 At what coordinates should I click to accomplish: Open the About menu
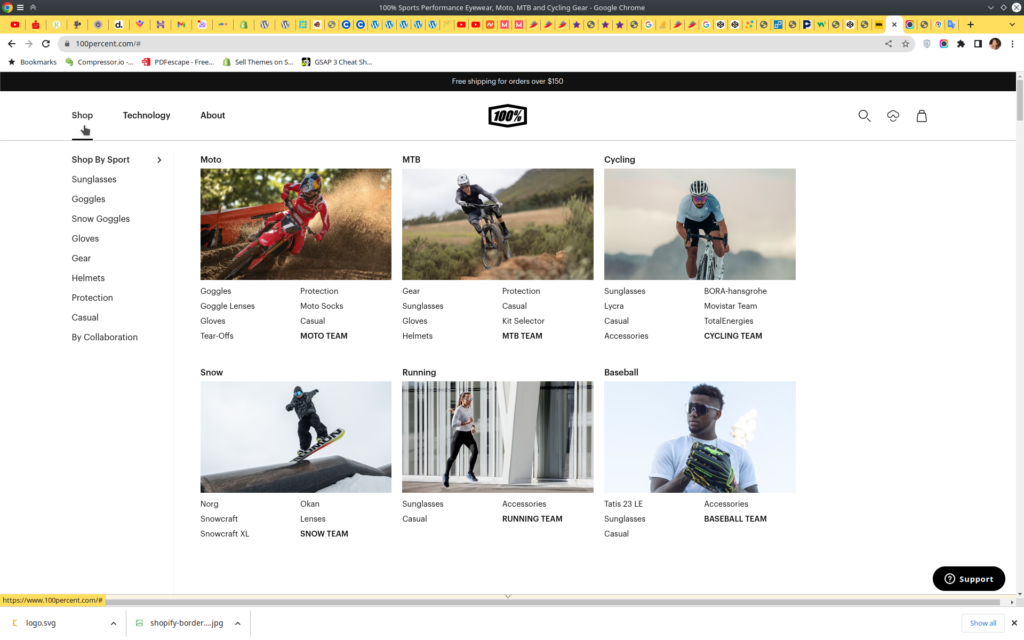pyautogui.click(x=212, y=116)
